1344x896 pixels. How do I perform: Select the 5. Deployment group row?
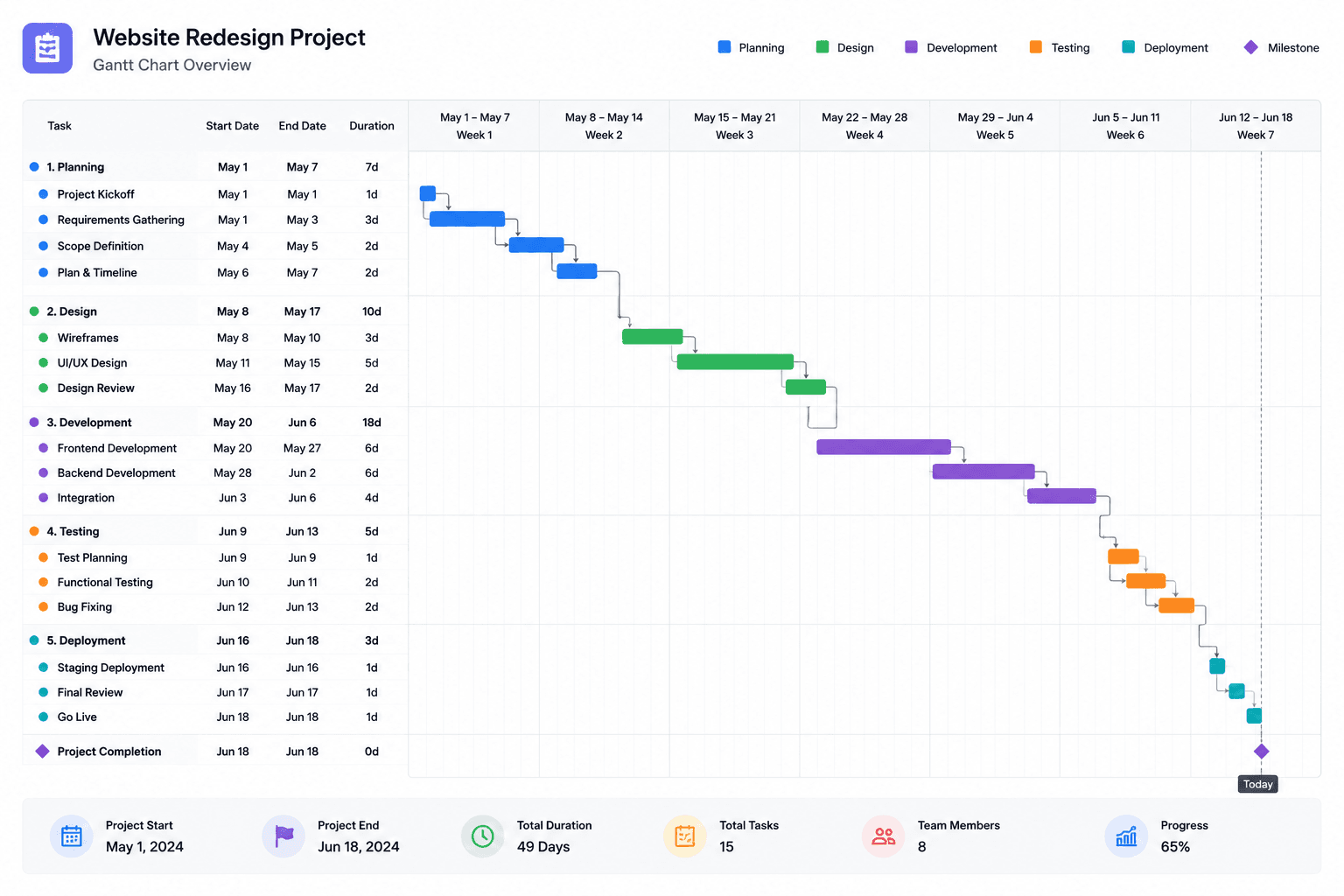point(215,640)
